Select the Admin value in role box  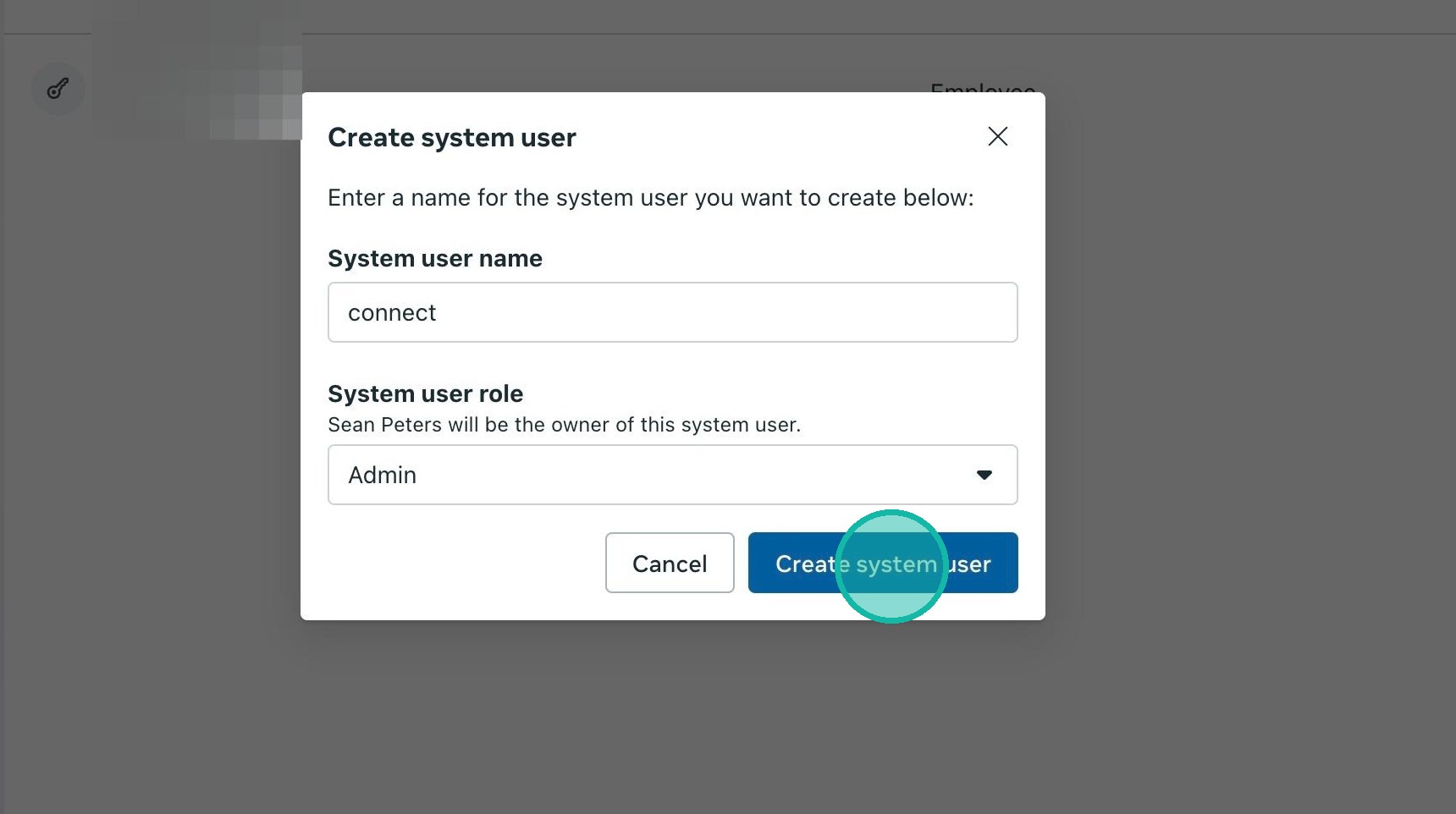[383, 476]
